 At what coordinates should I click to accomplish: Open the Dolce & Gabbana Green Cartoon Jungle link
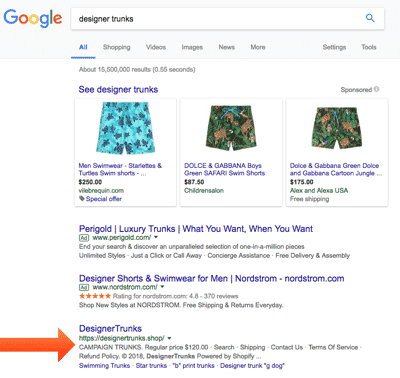click(336, 169)
